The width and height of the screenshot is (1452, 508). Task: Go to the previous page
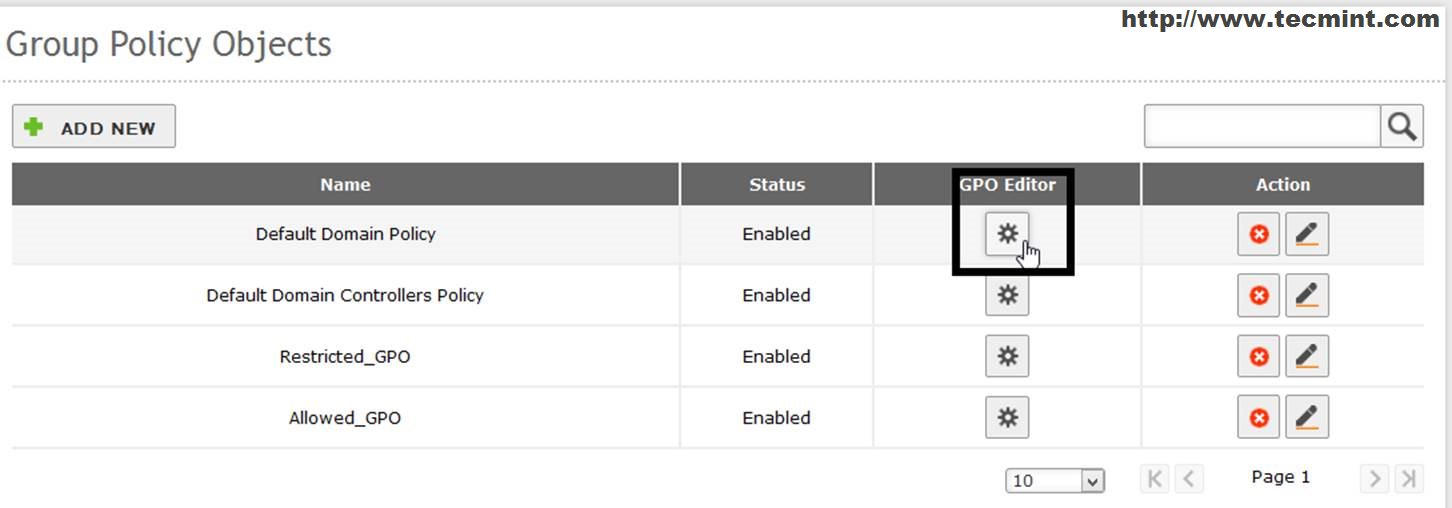[x=1188, y=479]
